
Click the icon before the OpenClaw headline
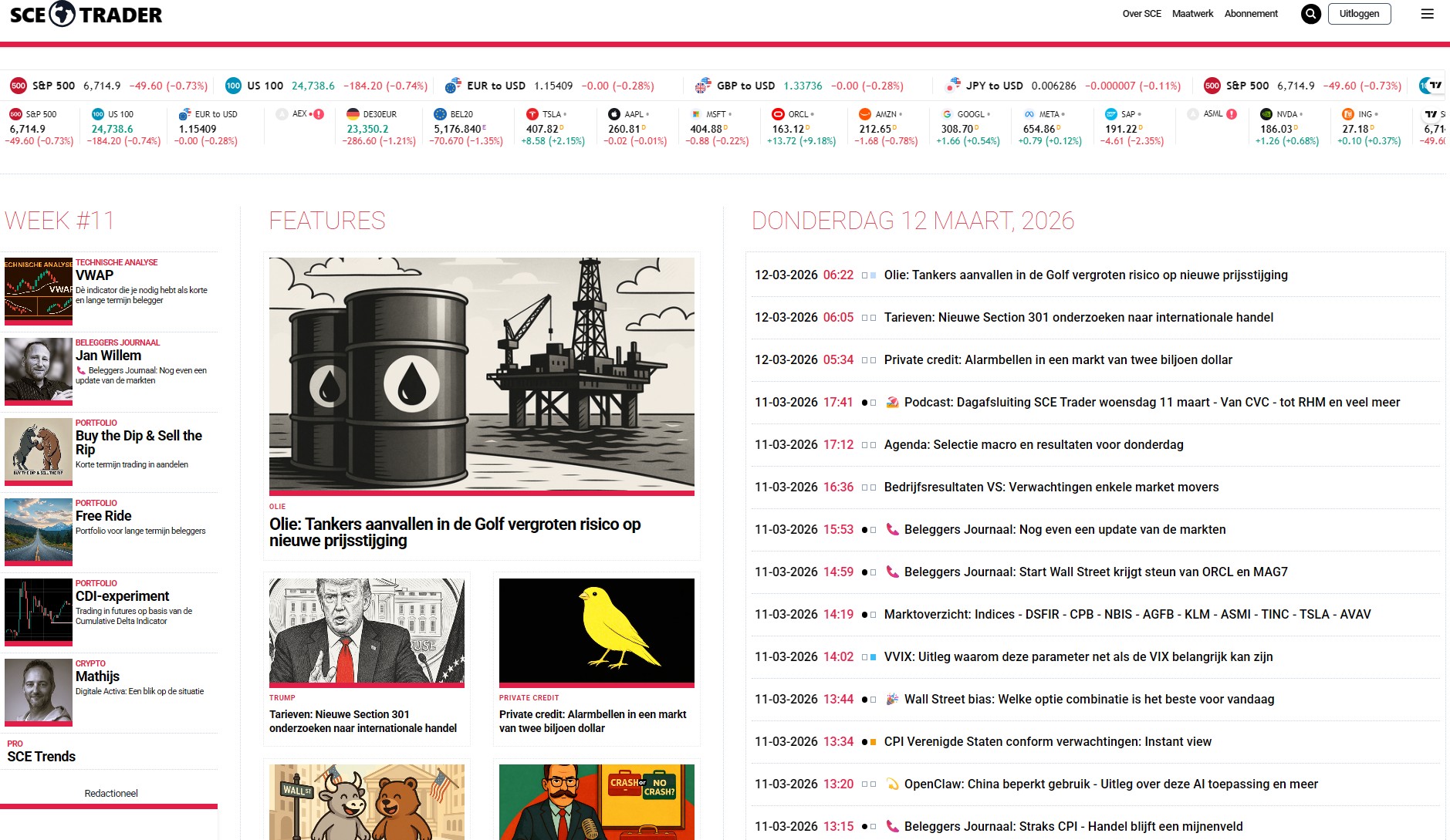click(x=892, y=784)
